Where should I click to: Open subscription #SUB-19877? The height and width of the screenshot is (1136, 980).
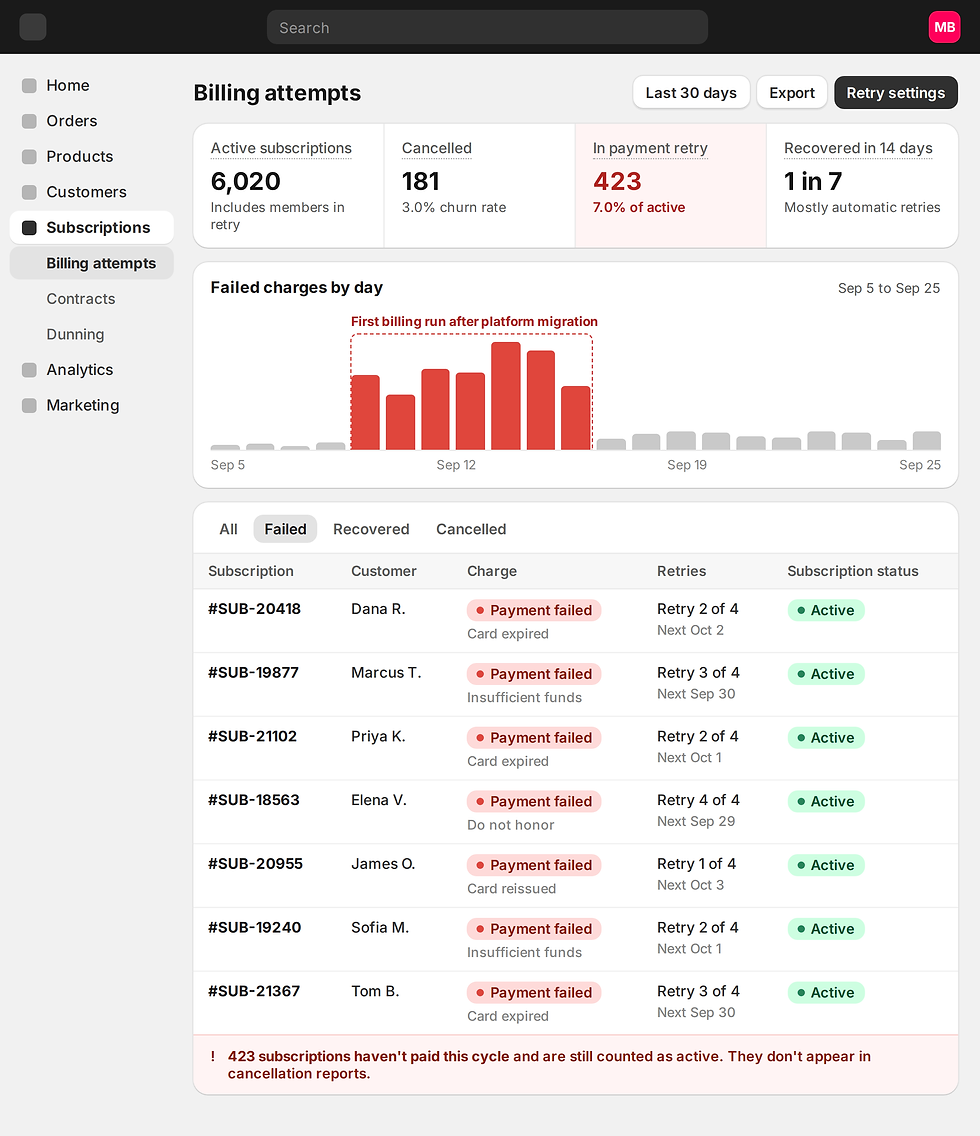tap(254, 672)
